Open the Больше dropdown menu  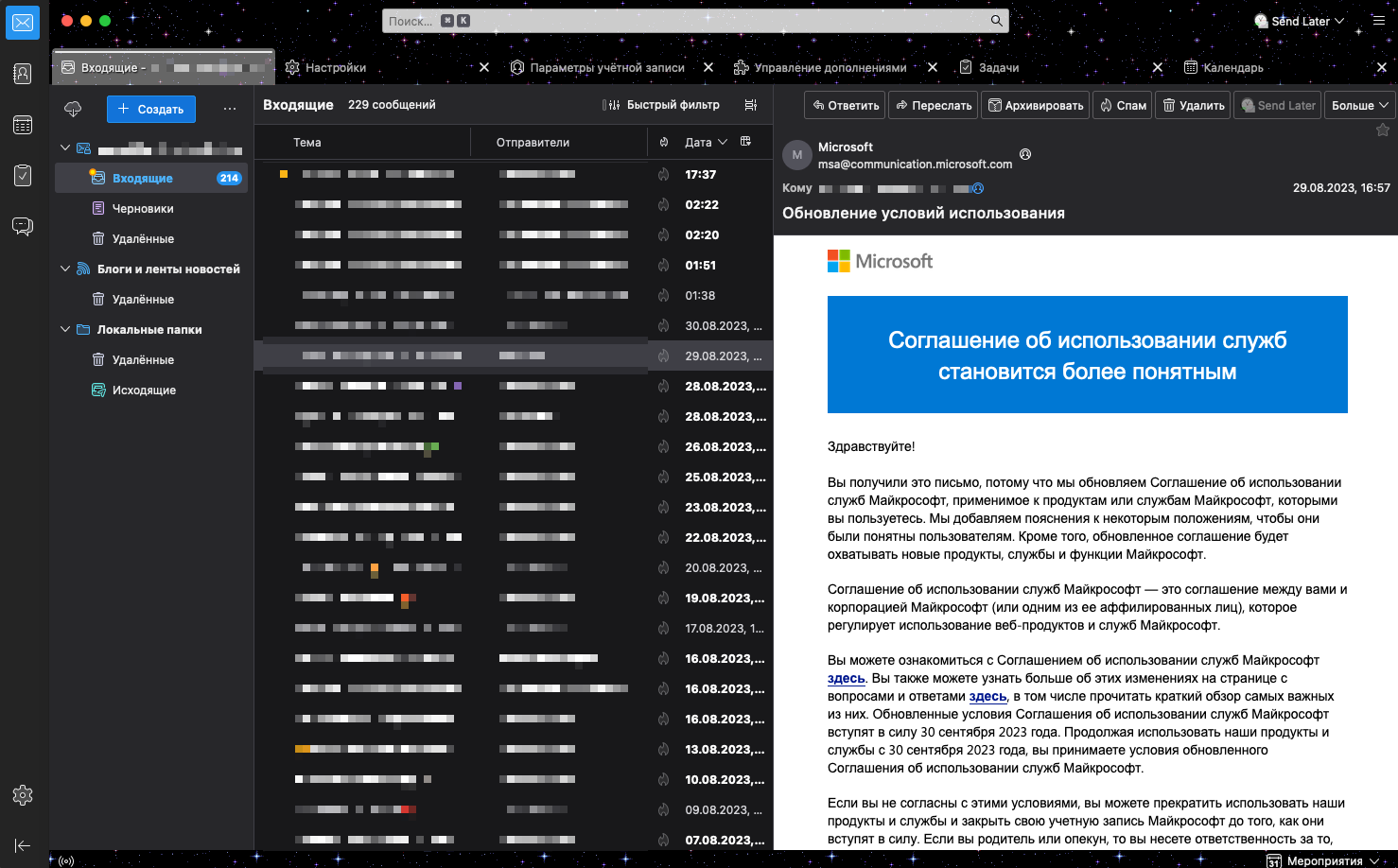click(1359, 105)
